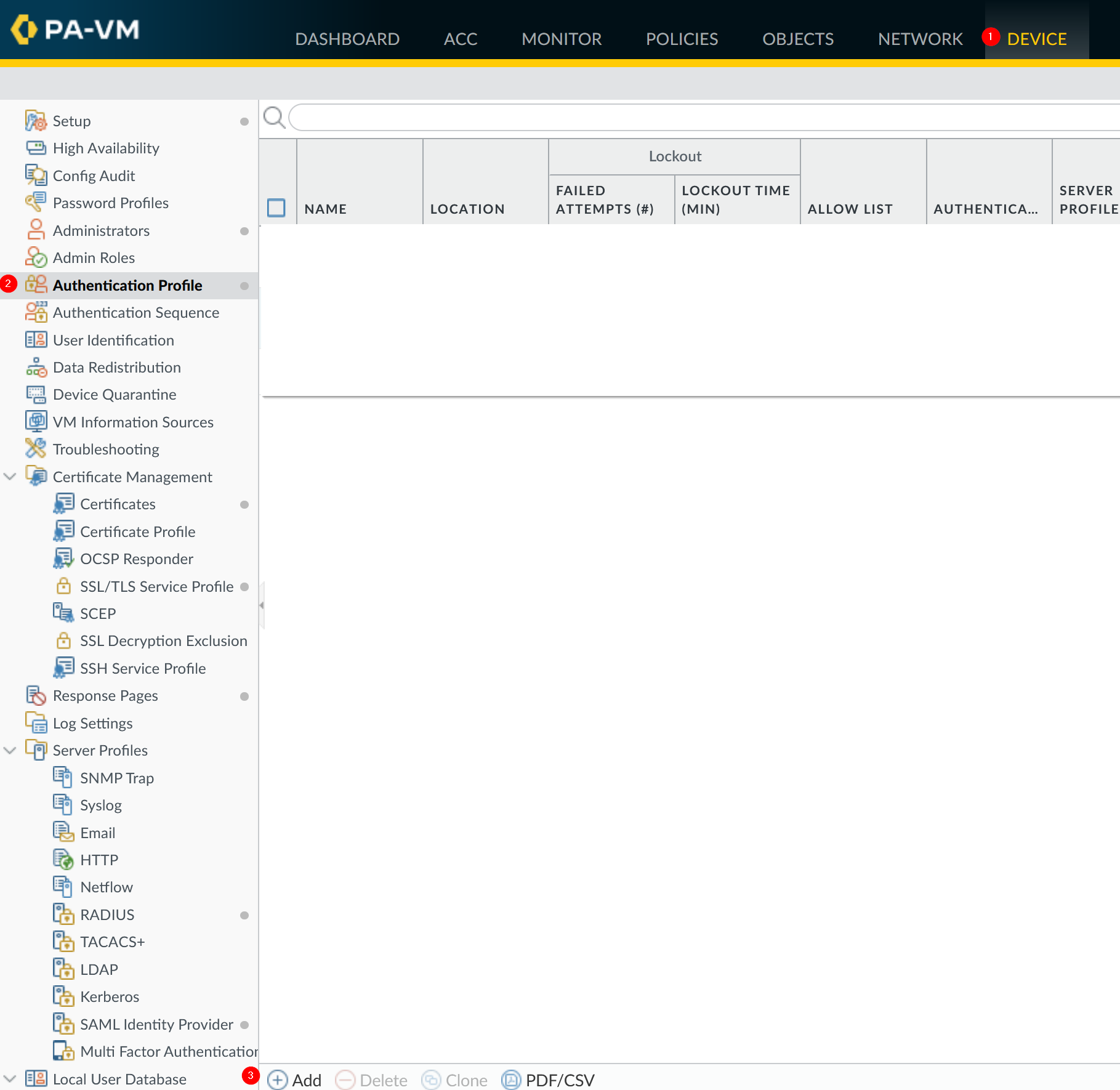Open the RADIUS server profile page
This screenshot has height=1090, width=1120.
pyautogui.click(x=107, y=914)
